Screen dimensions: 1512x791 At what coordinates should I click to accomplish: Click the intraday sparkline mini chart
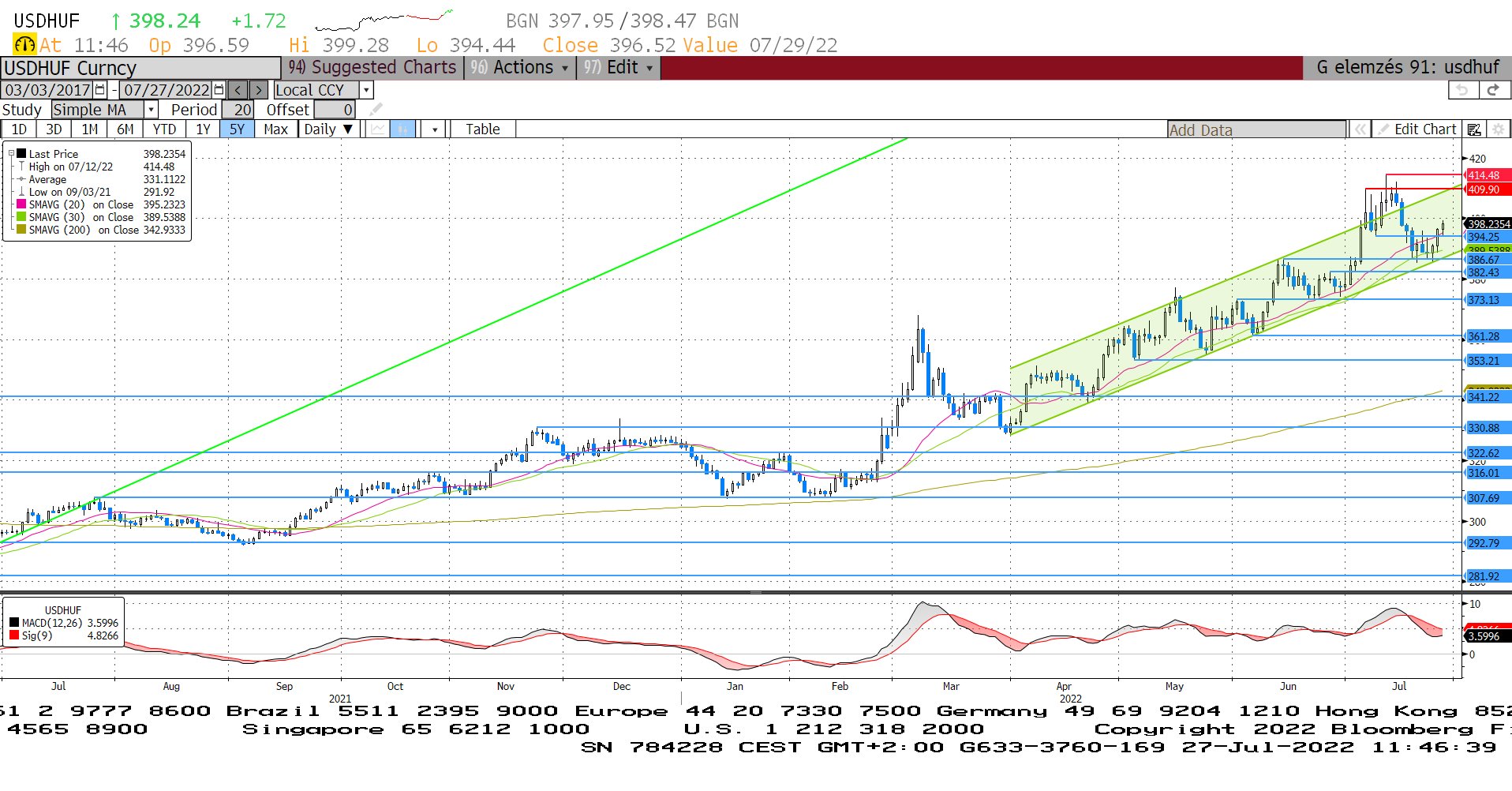[384, 20]
